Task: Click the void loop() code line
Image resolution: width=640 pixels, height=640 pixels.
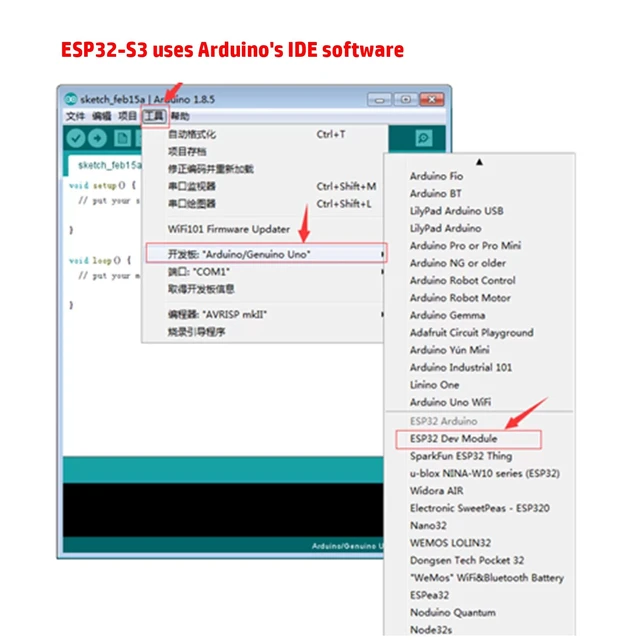Action: (100, 260)
